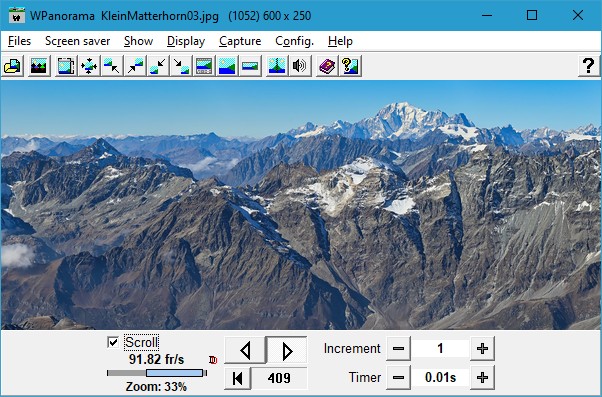Open a panorama file with the folder icon
Screen dimensions: 602x397
click(x=13, y=66)
